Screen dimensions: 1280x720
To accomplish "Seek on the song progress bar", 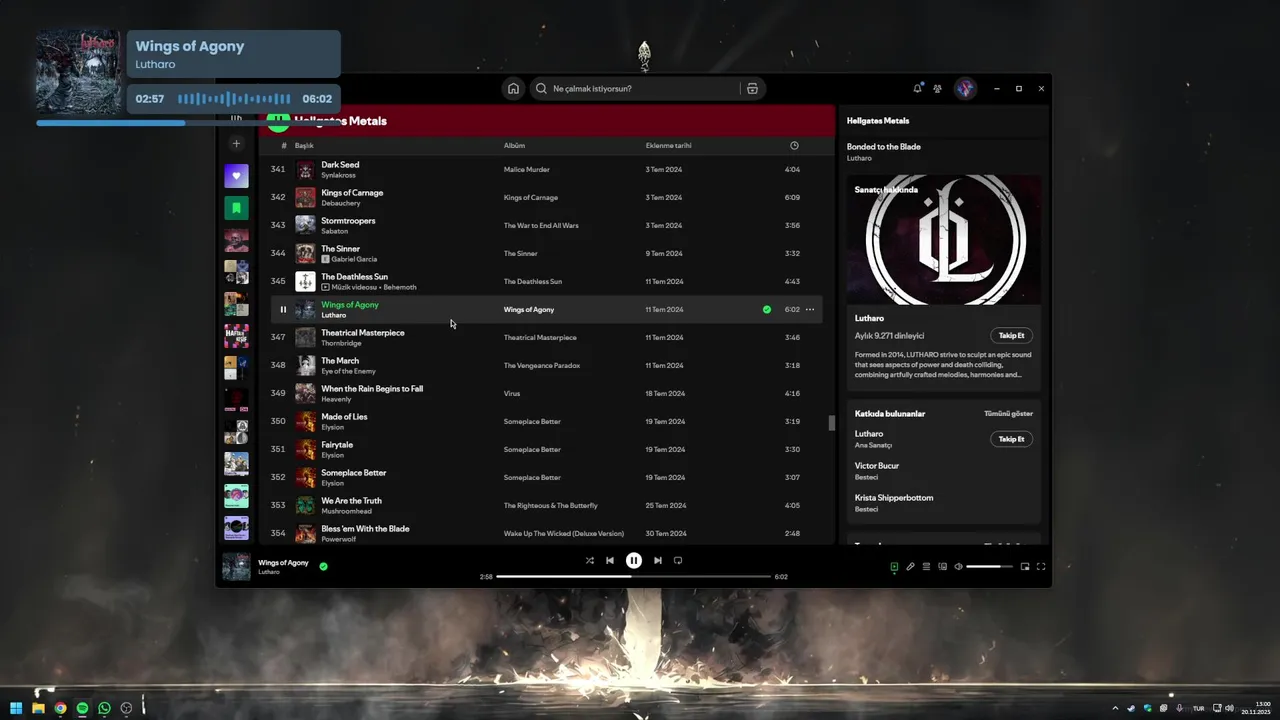I will point(634,577).
